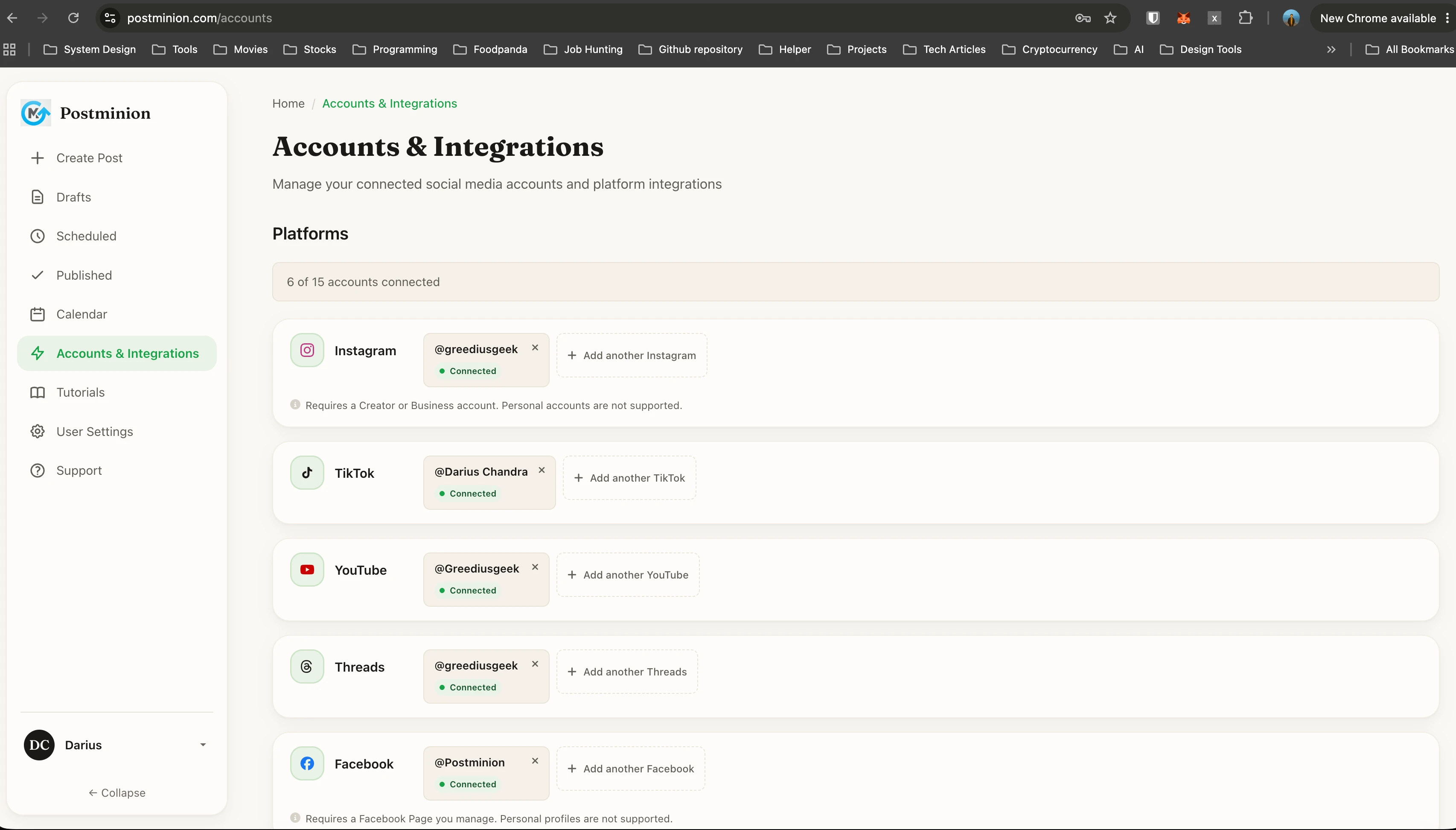The width and height of the screenshot is (1456, 830).
Task: Click the Platforms section heading
Action: [x=311, y=234]
